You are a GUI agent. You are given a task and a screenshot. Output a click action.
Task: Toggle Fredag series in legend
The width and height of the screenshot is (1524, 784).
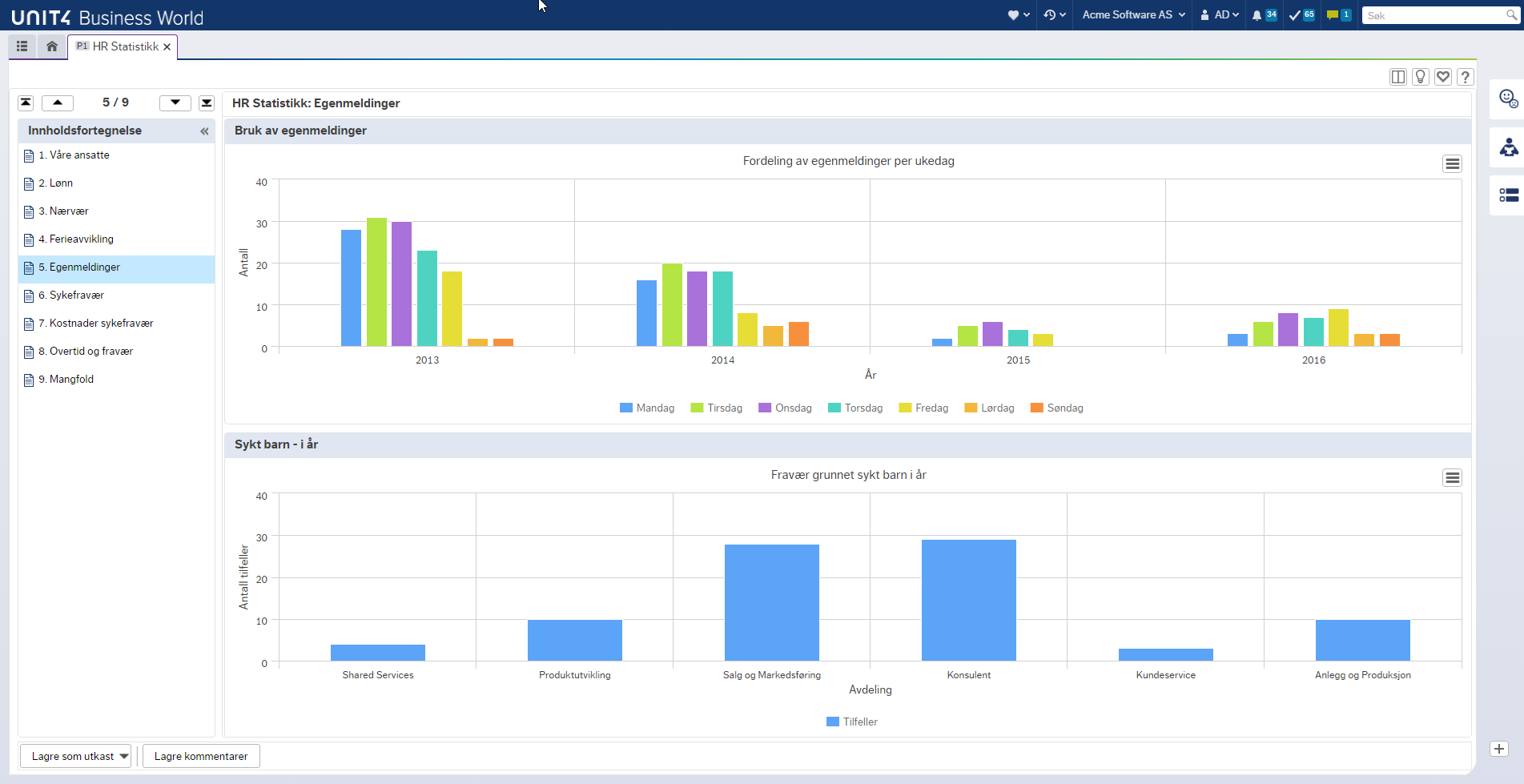924,408
